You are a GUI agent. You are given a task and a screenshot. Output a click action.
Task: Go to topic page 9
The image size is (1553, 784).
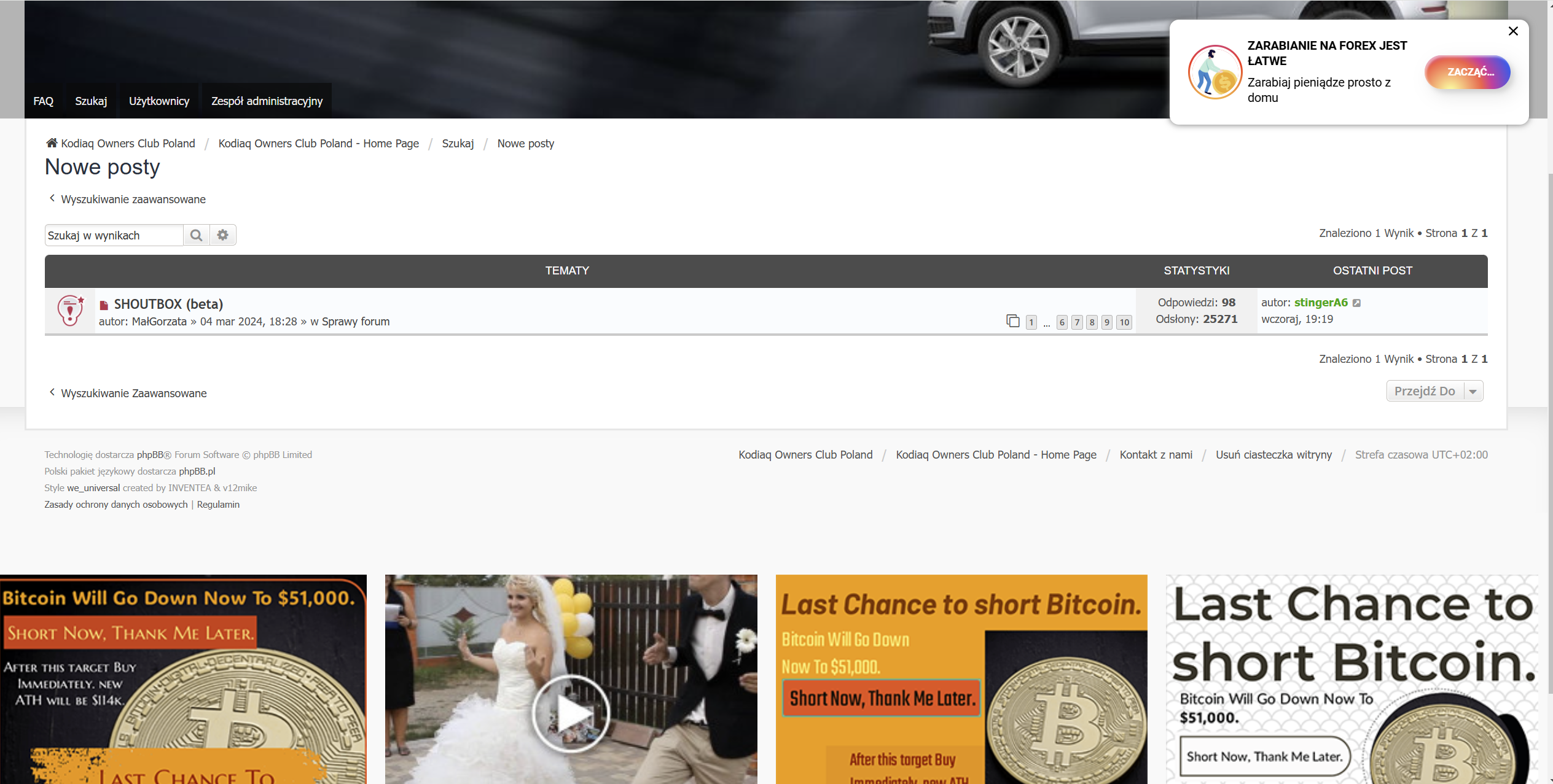(1106, 322)
